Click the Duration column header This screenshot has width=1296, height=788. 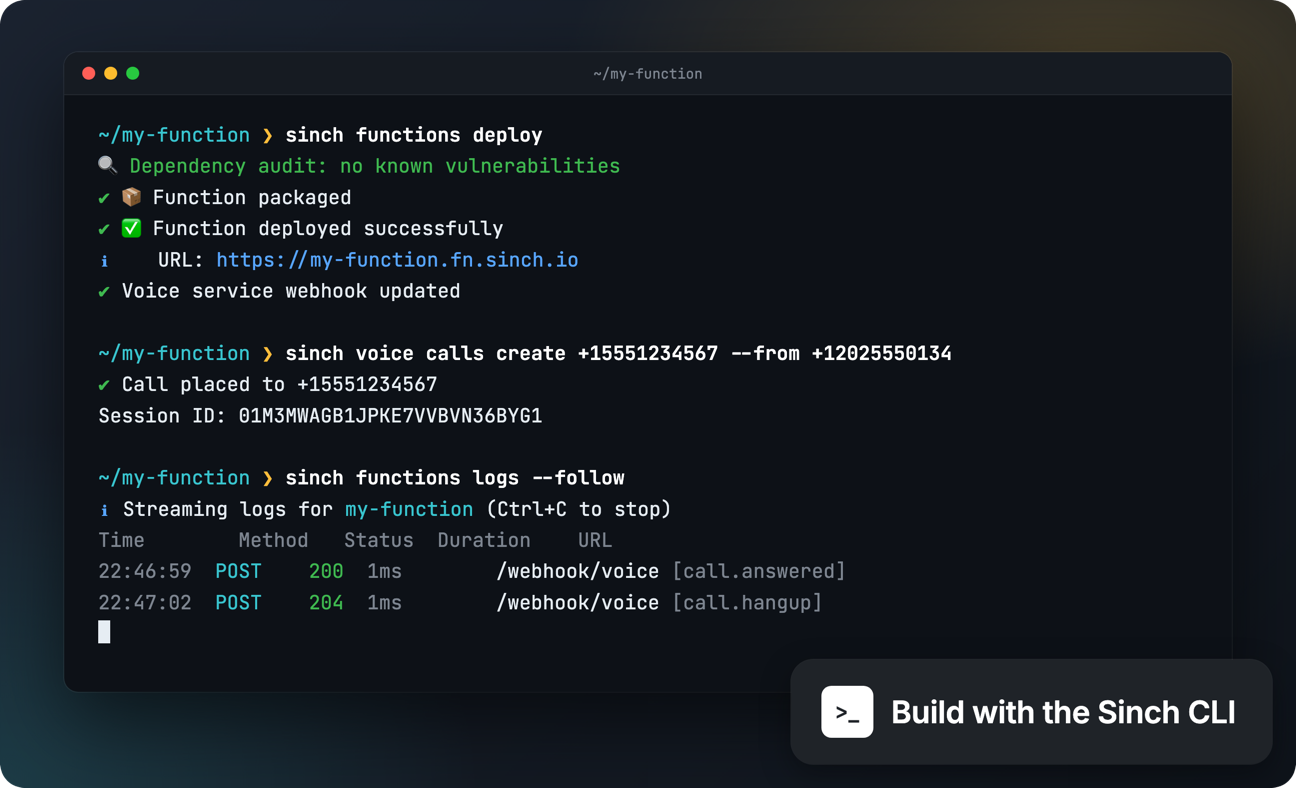(x=484, y=540)
